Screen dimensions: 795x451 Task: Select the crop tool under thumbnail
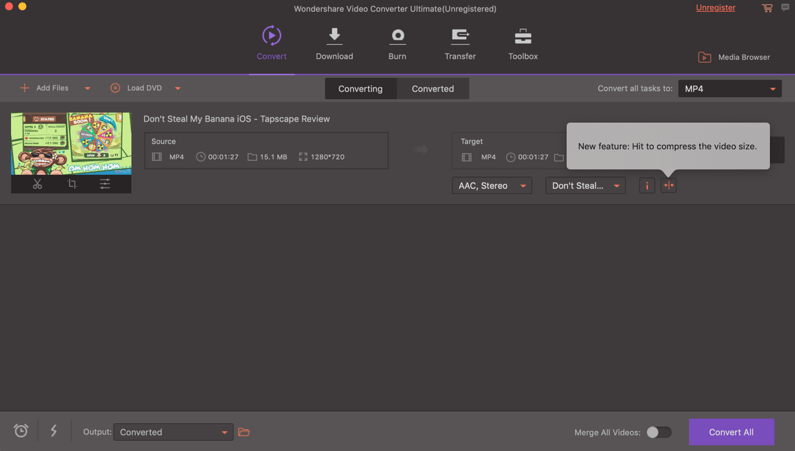pyautogui.click(x=72, y=184)
